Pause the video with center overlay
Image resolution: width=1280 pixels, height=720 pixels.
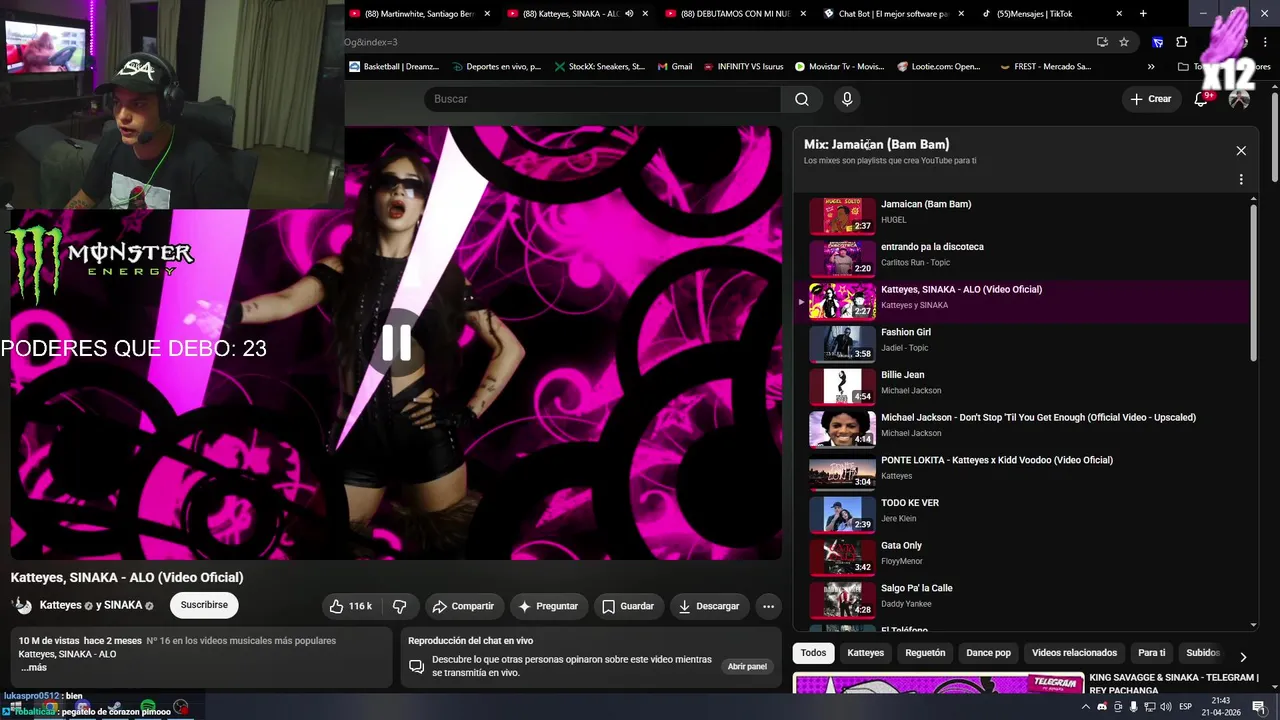[x=396, y=343]
